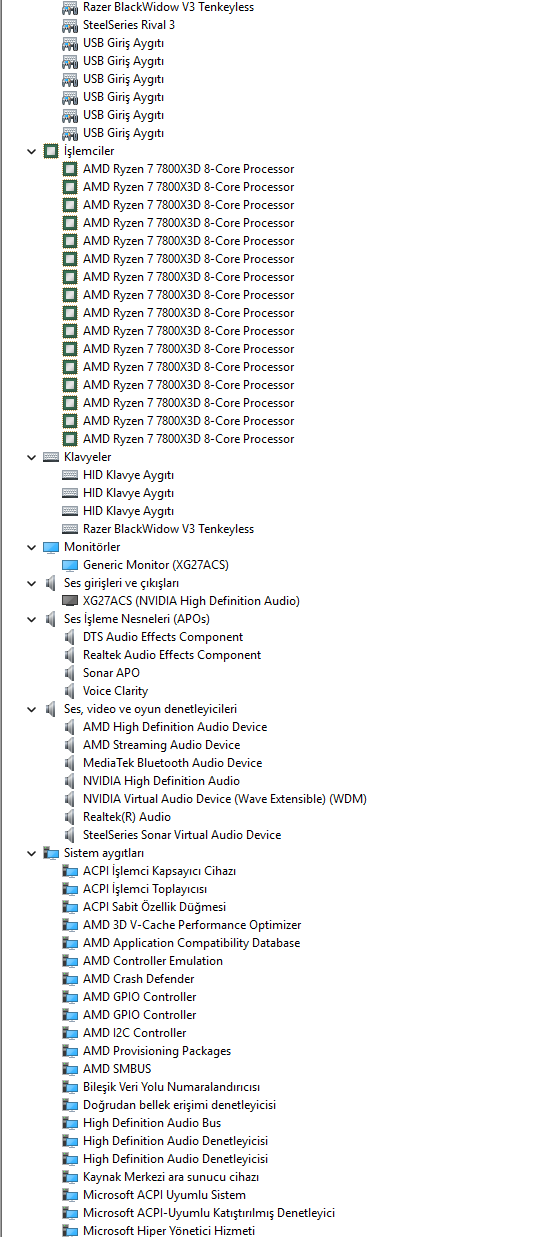Select Bileşik Veri Yolu Numaralandırıcısı
This screenshot has width=549, height=1237.
click(172, 1087)
